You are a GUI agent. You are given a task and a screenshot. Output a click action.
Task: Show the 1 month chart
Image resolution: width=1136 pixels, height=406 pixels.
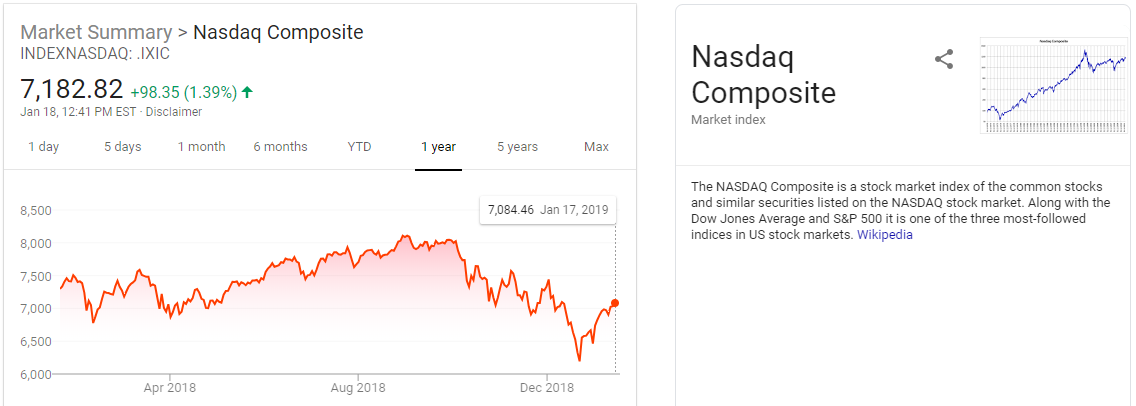click(x=201, y=147)
